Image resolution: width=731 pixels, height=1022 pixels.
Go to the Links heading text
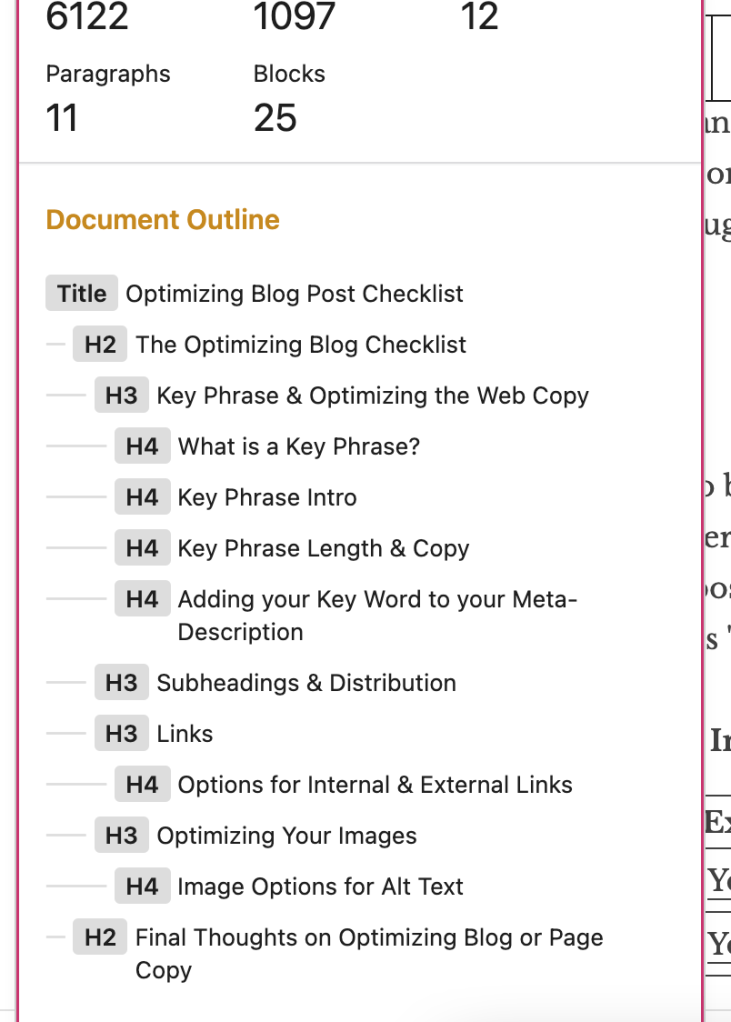point(185,734)
